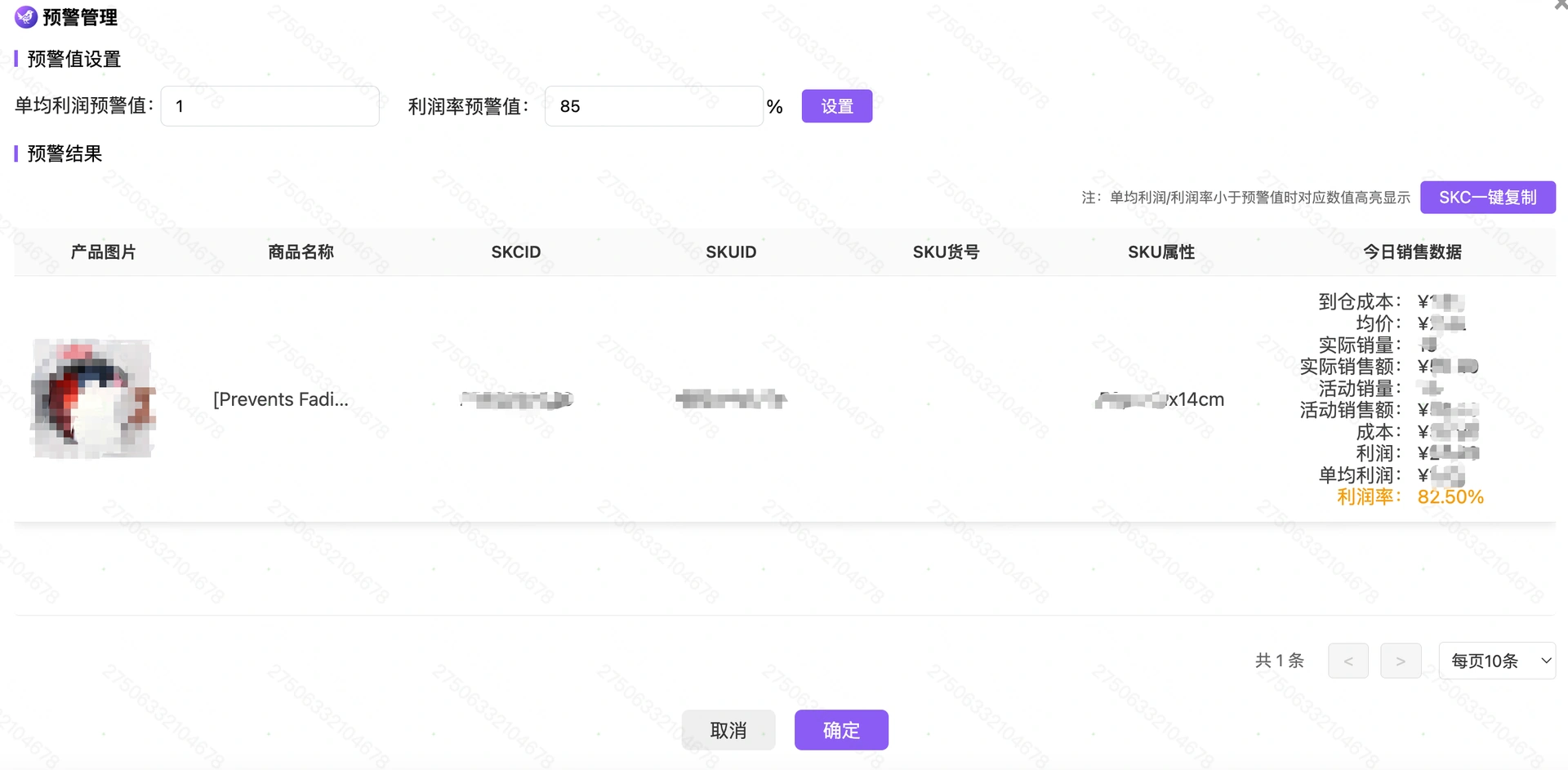The height and width of the screenshot is (770, 1568).
Task: Click the orange 利润率 label
Action: tap(1368, 496)
